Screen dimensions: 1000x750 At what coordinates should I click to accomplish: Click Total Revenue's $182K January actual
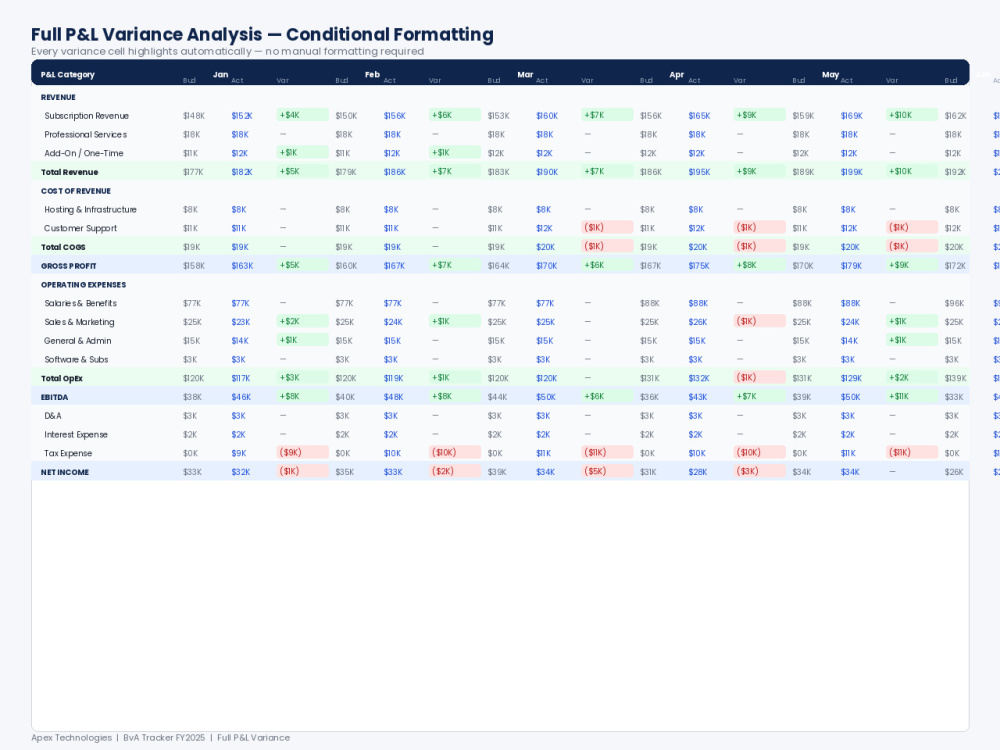242,172
